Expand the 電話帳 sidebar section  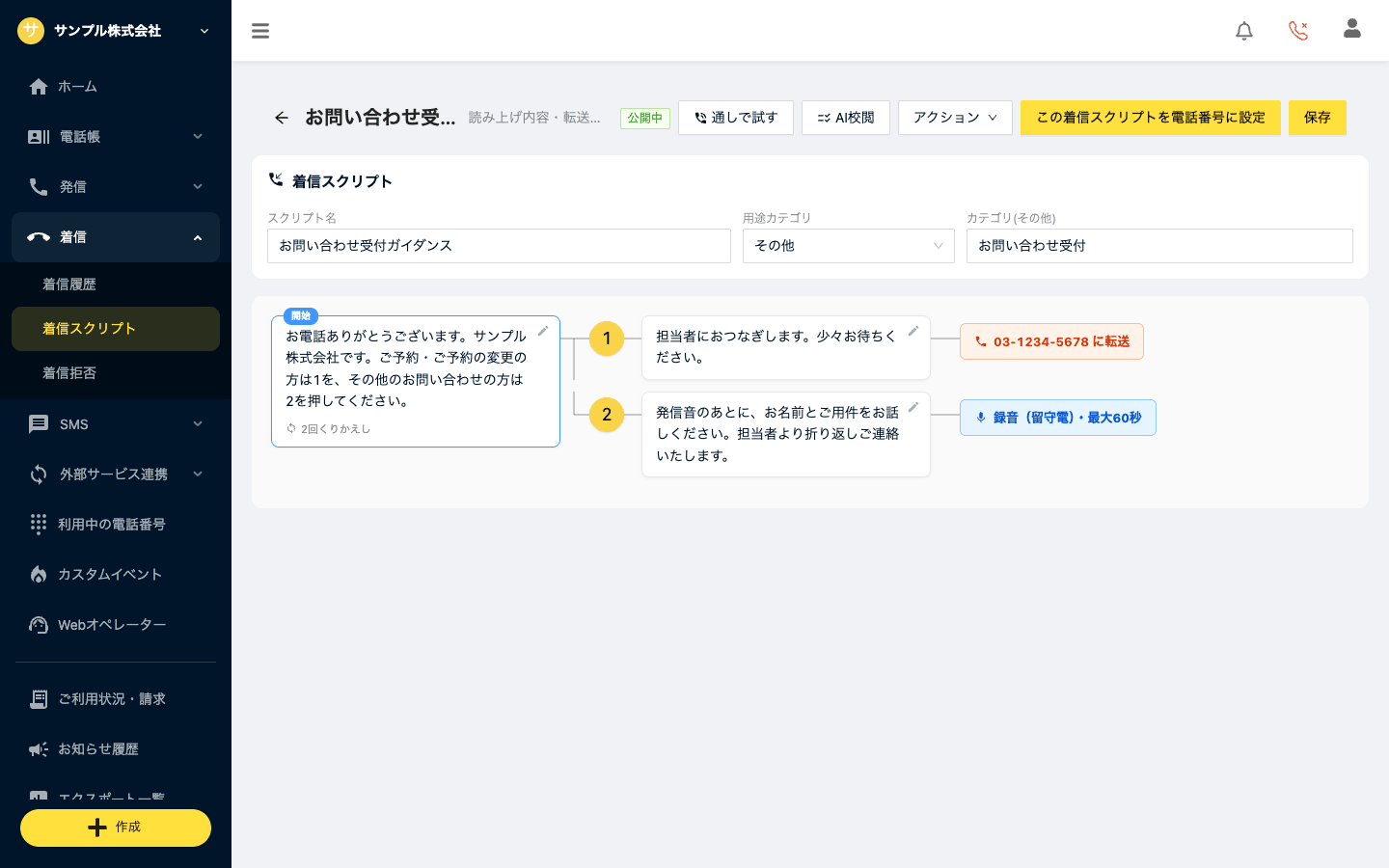[x=116, y=137]
